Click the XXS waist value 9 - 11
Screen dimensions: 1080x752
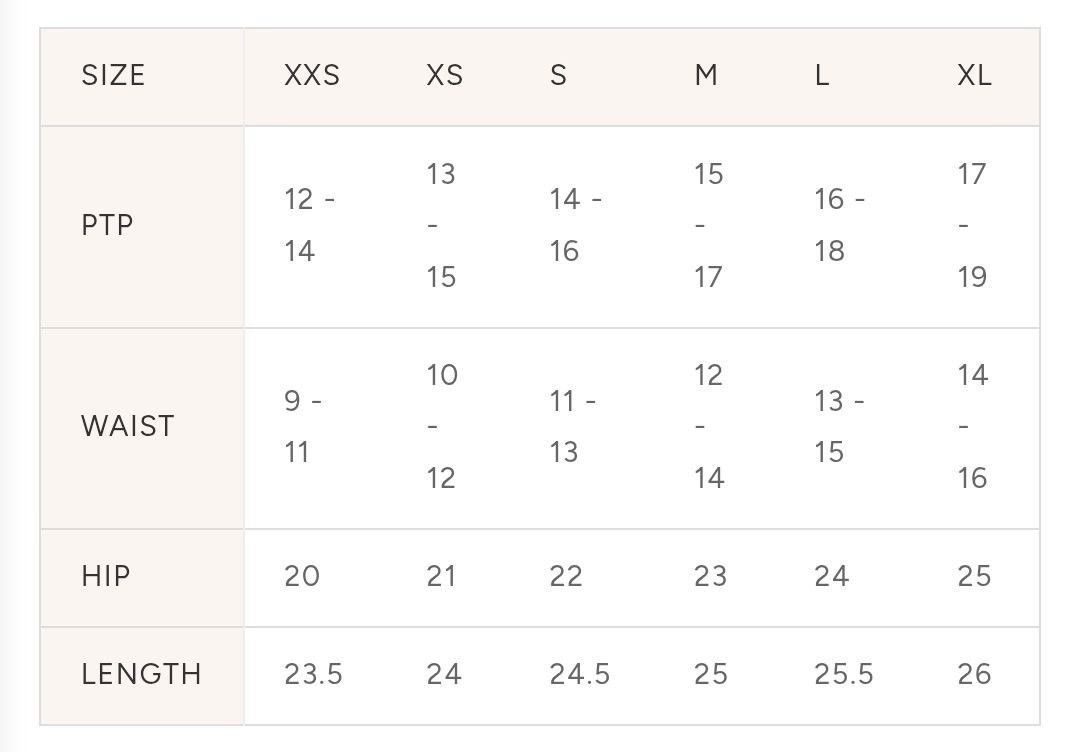click(302, 426)
